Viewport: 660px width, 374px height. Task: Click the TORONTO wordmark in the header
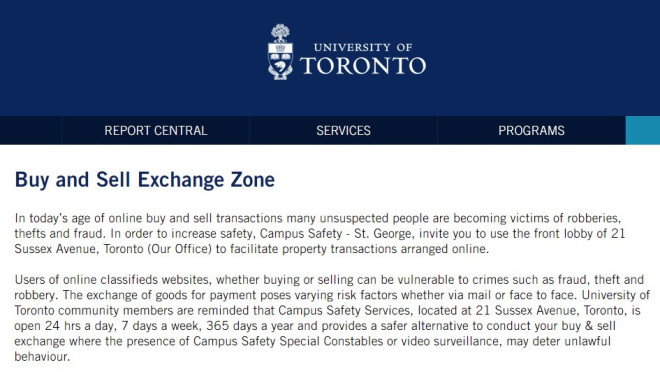coord(363,66)
